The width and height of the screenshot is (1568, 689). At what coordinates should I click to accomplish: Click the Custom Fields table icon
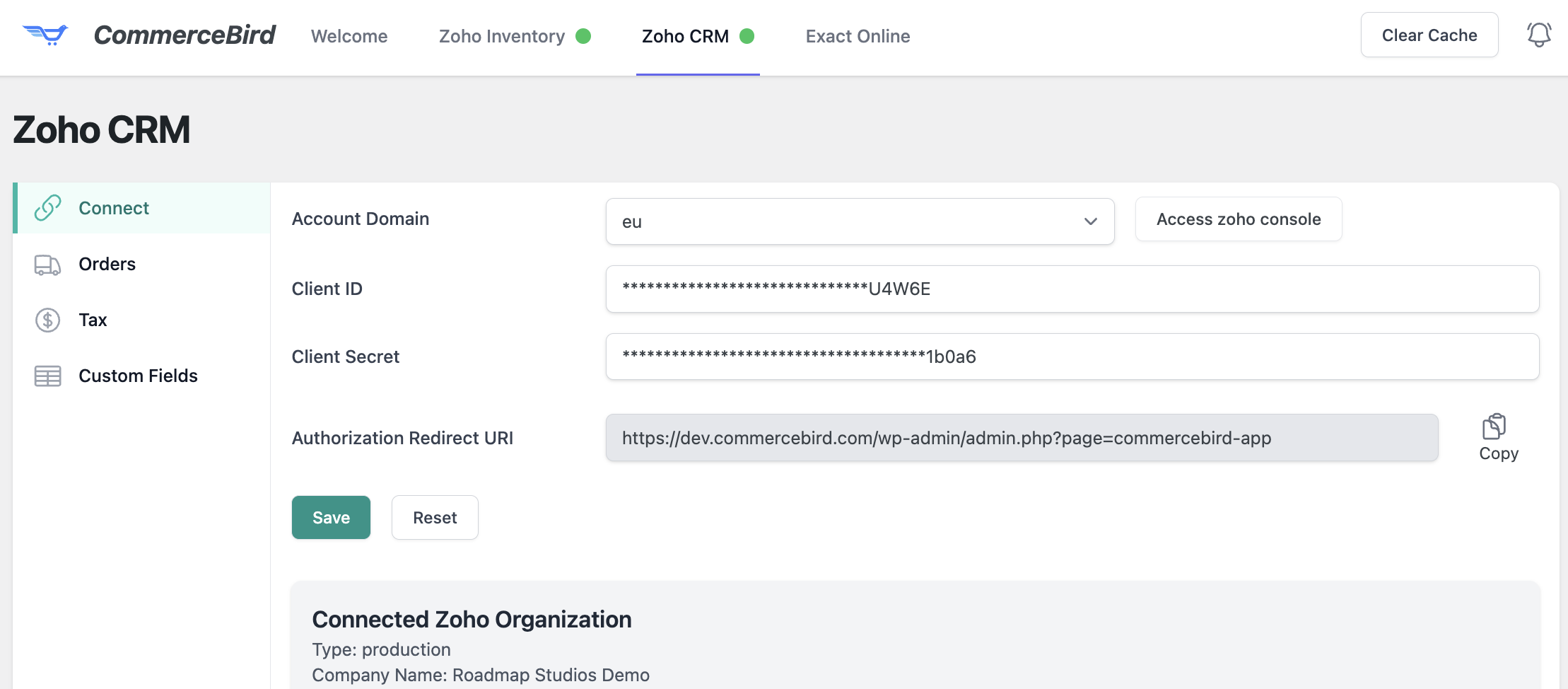click(x=47, y=376)
